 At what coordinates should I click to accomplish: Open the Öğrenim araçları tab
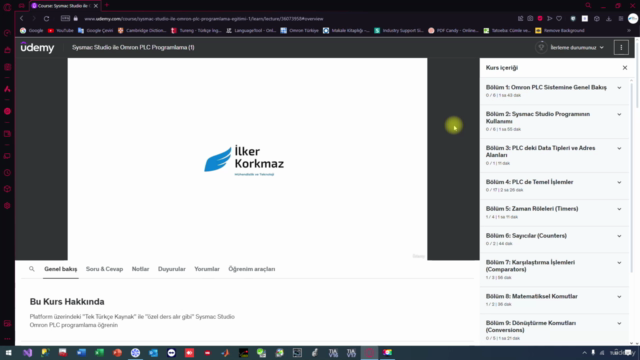click(x=252, y=269)
